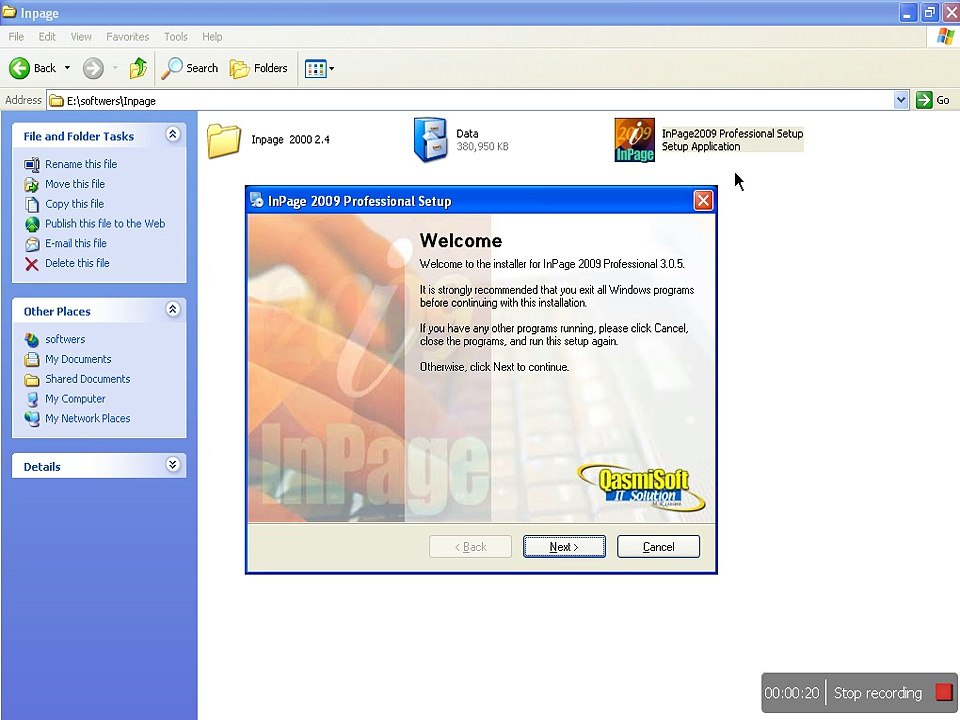Viewport: 960px width, 720px height.
Task: Click Rename this file
Action: 81,164
